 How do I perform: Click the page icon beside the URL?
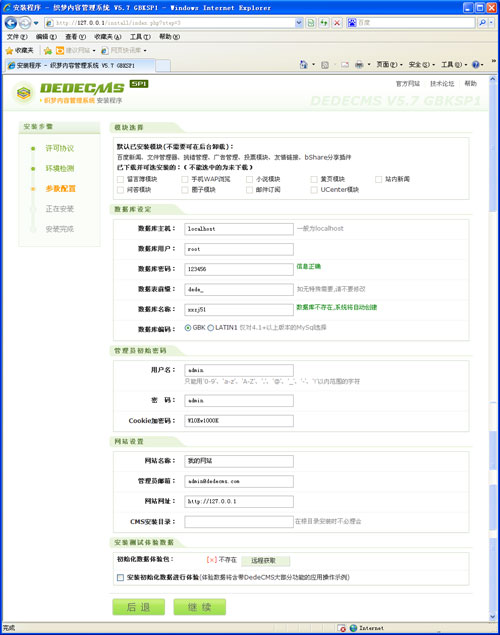(x=49, y=23)
